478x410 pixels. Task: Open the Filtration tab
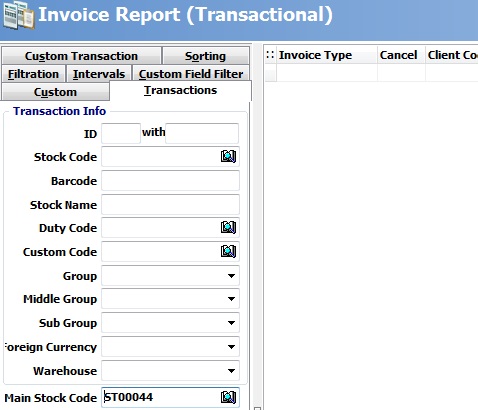click(x=33, y=74)
